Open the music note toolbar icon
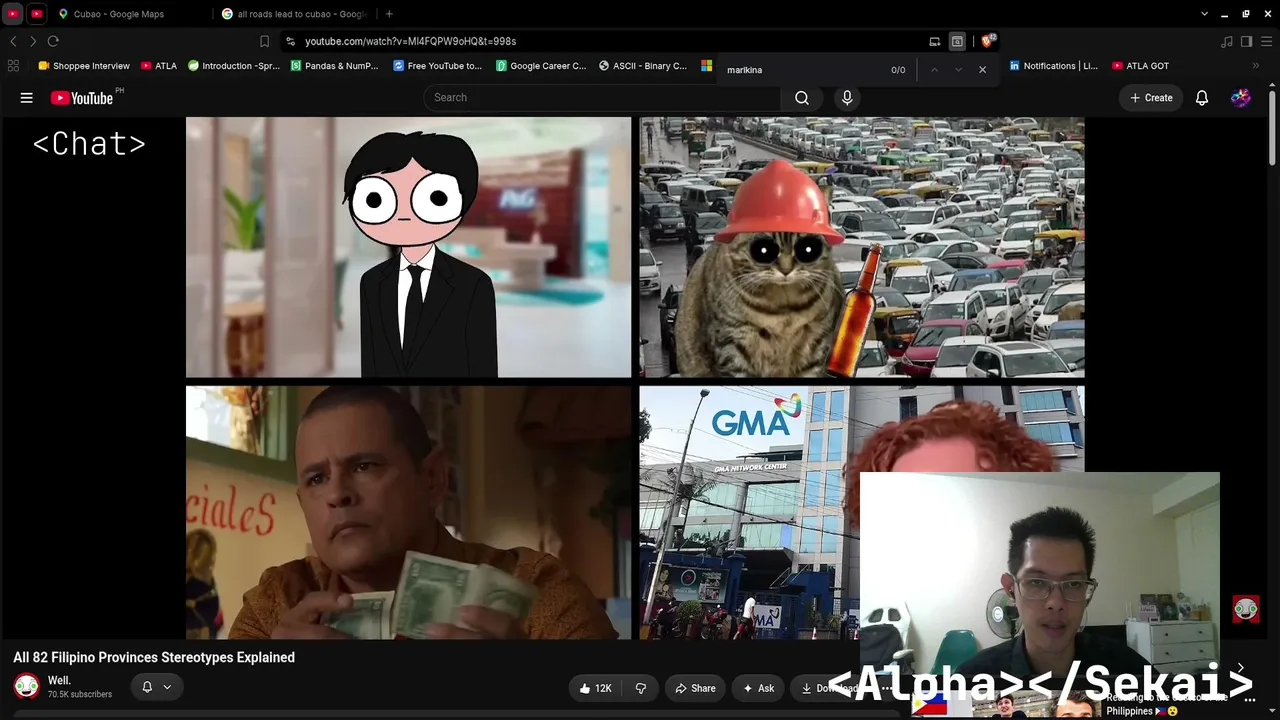This screenshot has width=1280, height=720. [1227, 41]
